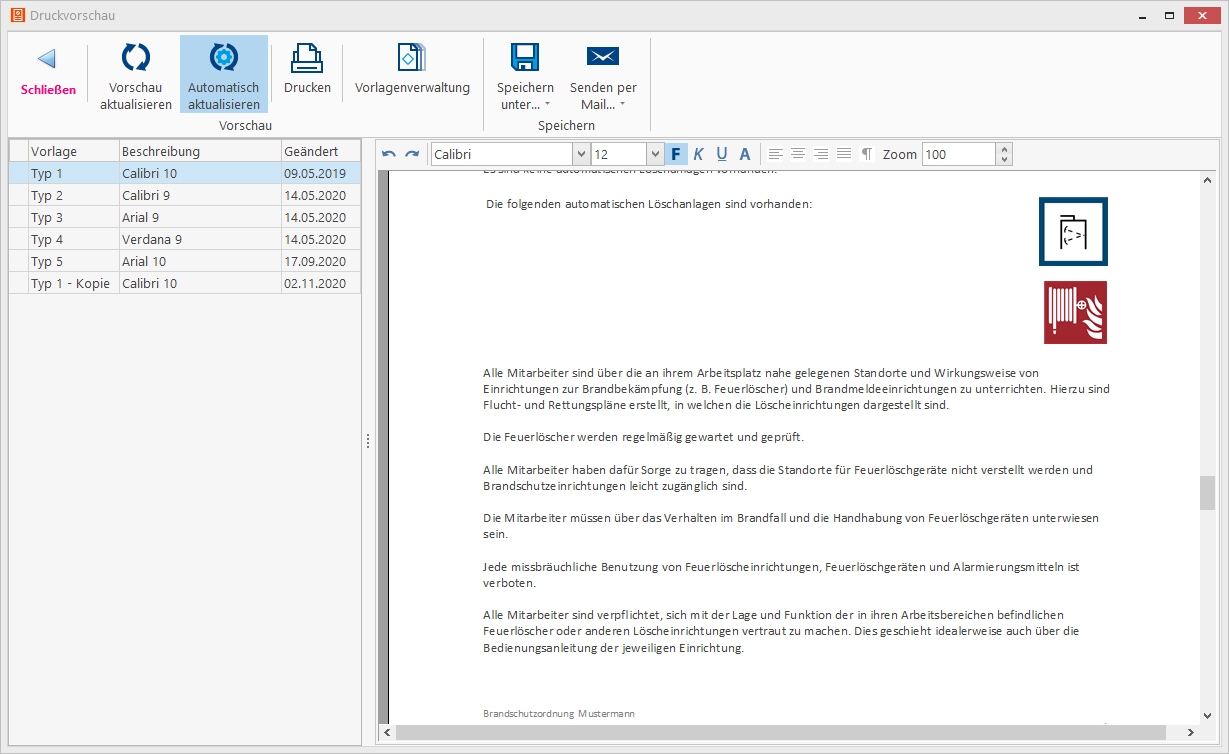Click Senden per Mail envelope icon
The image size is (1229, 754).
(x=603, y=56)
